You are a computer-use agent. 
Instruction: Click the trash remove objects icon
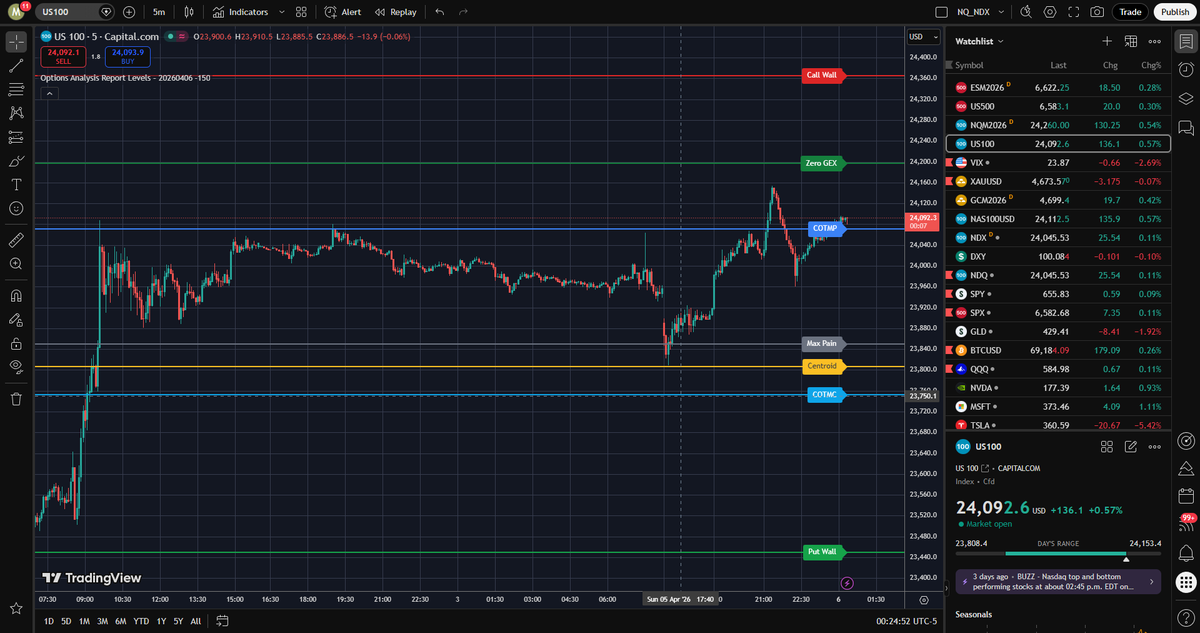[x=16, y=399]
